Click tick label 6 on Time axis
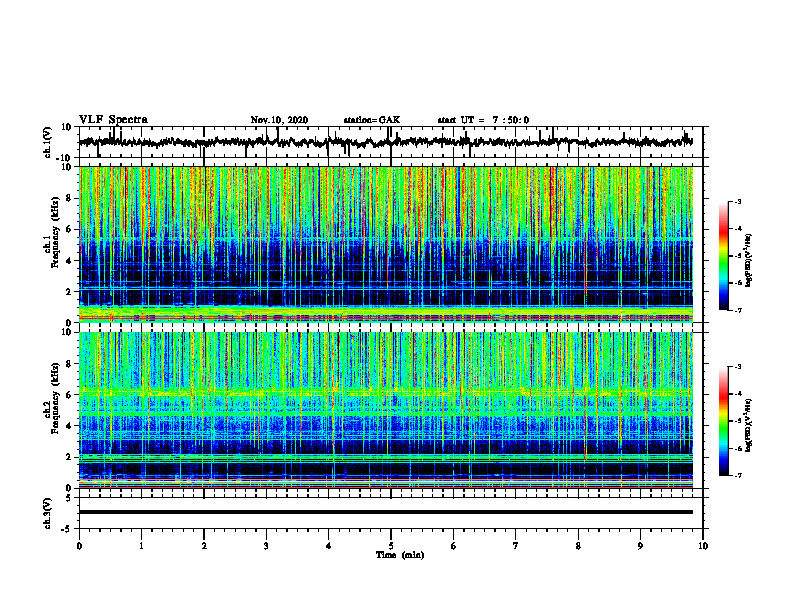Viewport: 792px width, 612px height. click(x=454, y=546)
